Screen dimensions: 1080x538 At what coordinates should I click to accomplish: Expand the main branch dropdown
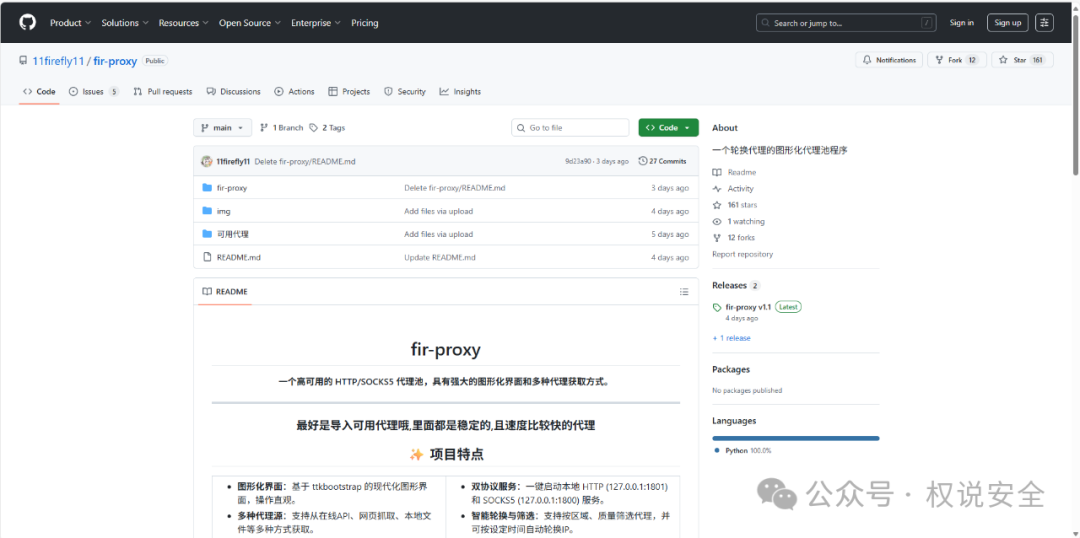pos(222,128)
